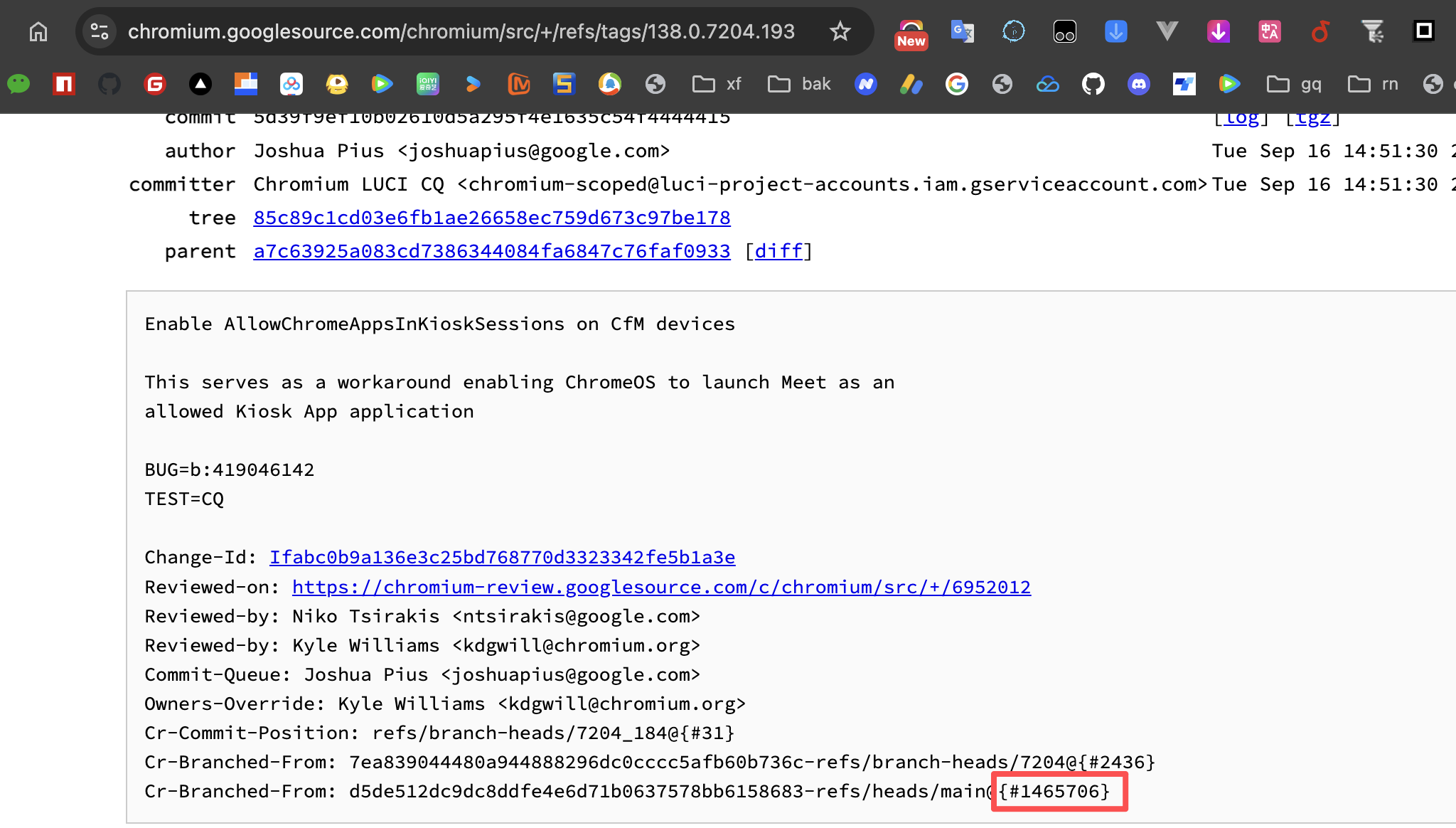1456x828 pixels.
Task: Download the tgz archive link
Action: (x=1313, y=119)
